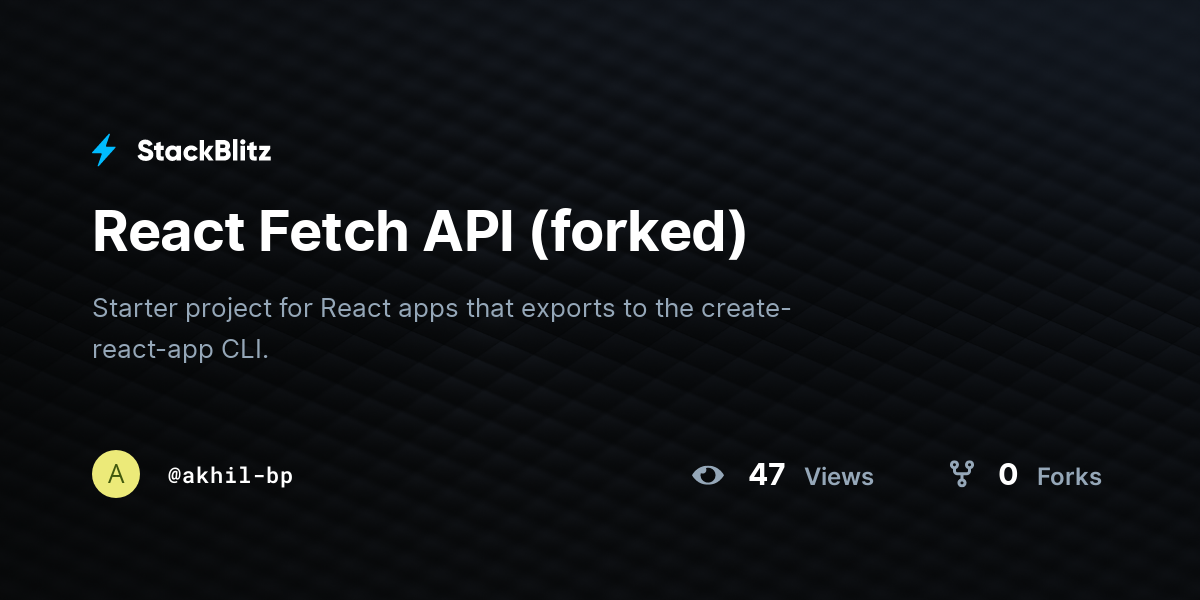Click the word (forked) in the title
Screen dimensions: 1200x600
[x=639, y=232]
